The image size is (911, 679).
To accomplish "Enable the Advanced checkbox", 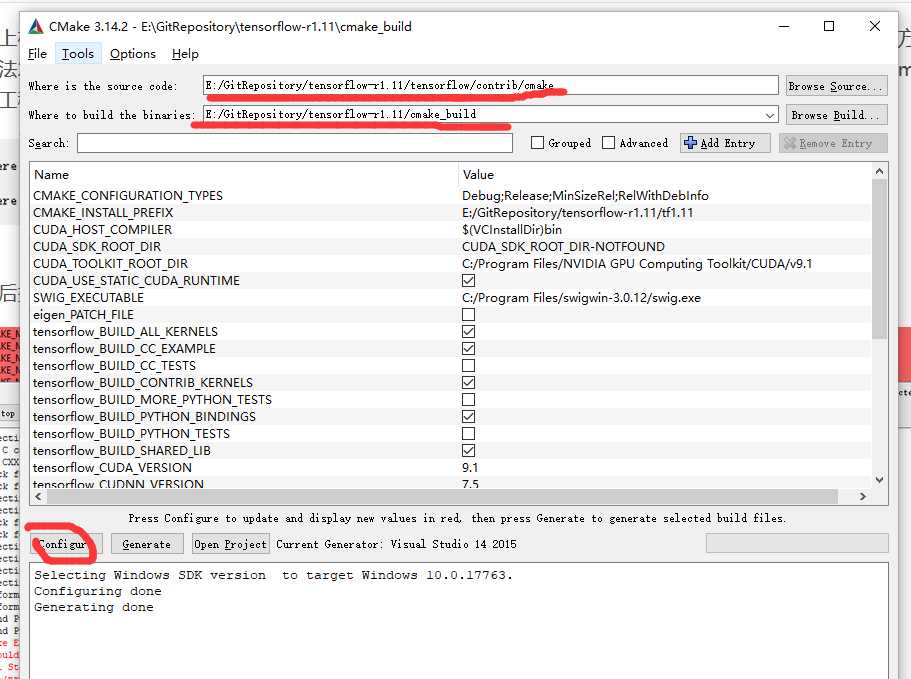I will [x=608, y=143].
